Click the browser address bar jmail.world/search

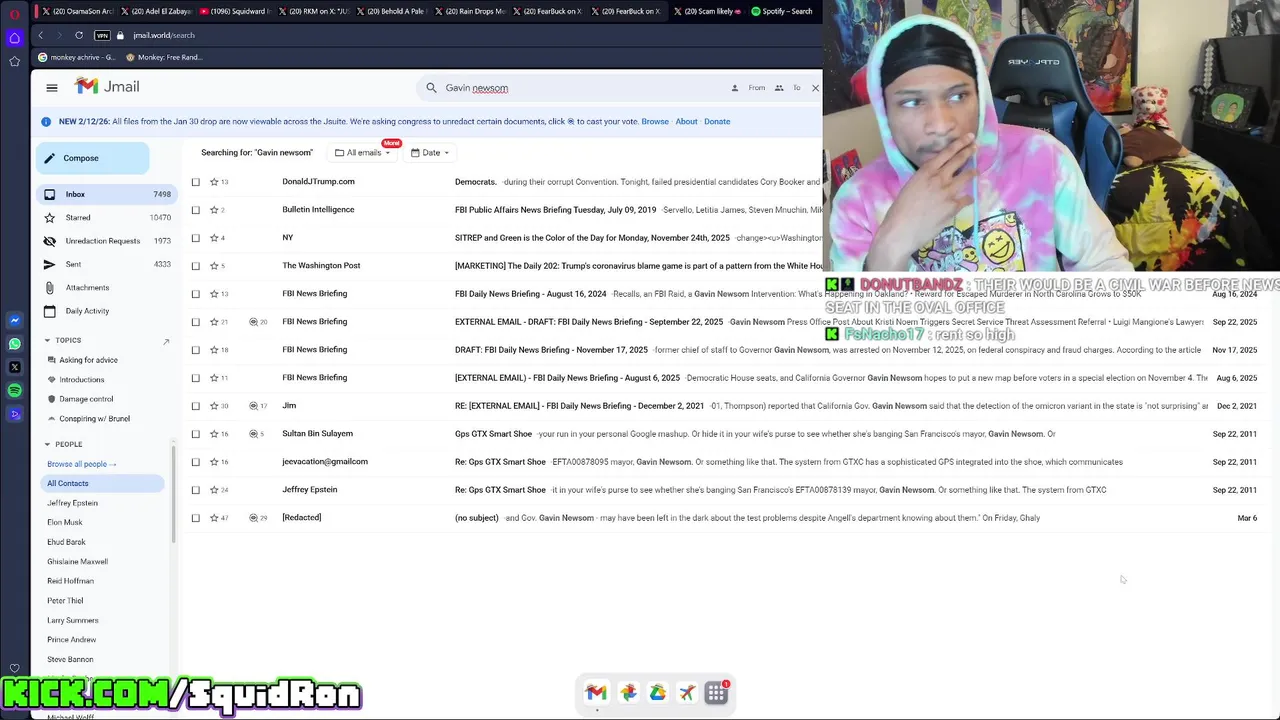164,35
